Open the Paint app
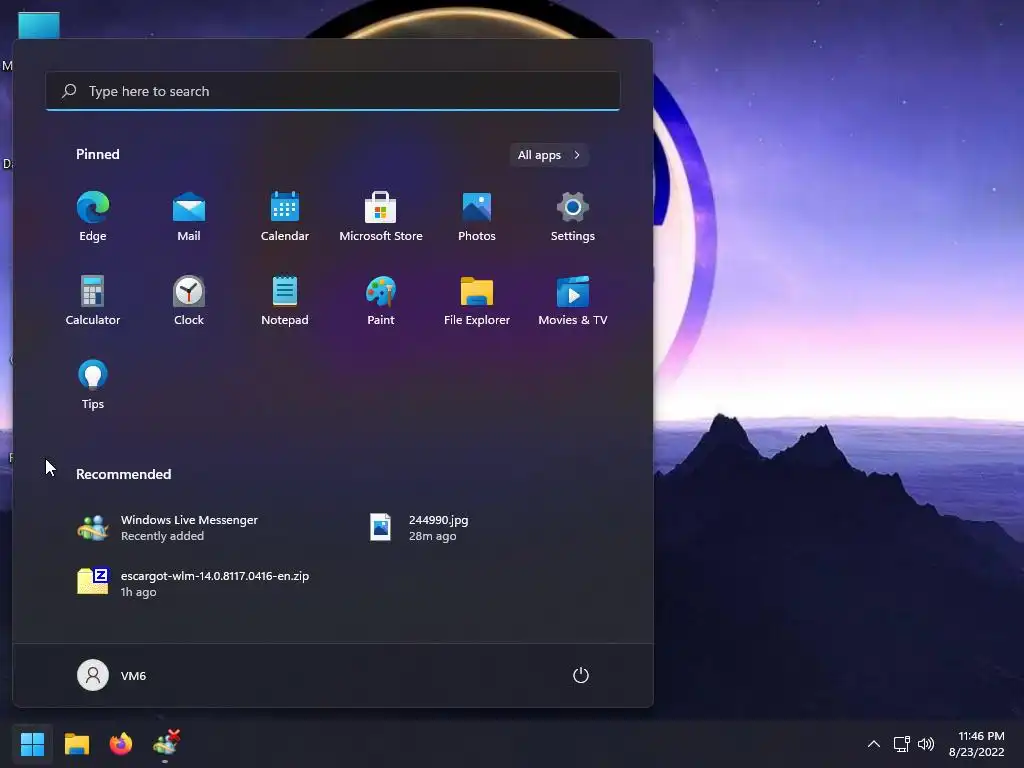 pos(381,300)
